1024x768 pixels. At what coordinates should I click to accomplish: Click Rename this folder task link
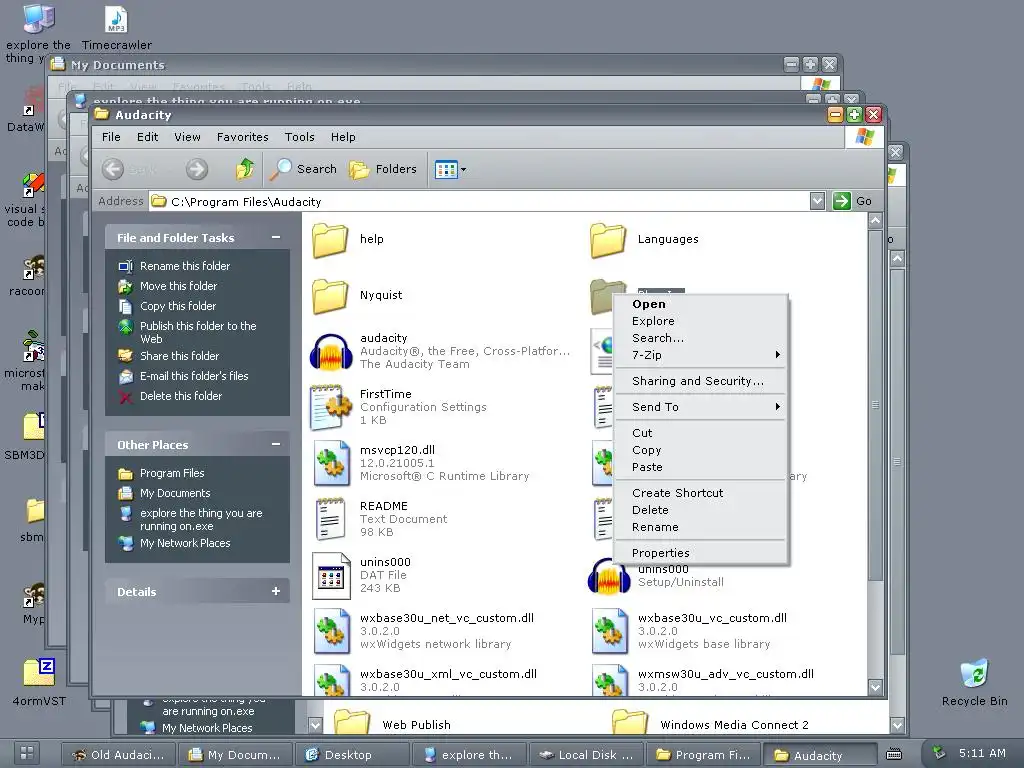tap(185, 266)
